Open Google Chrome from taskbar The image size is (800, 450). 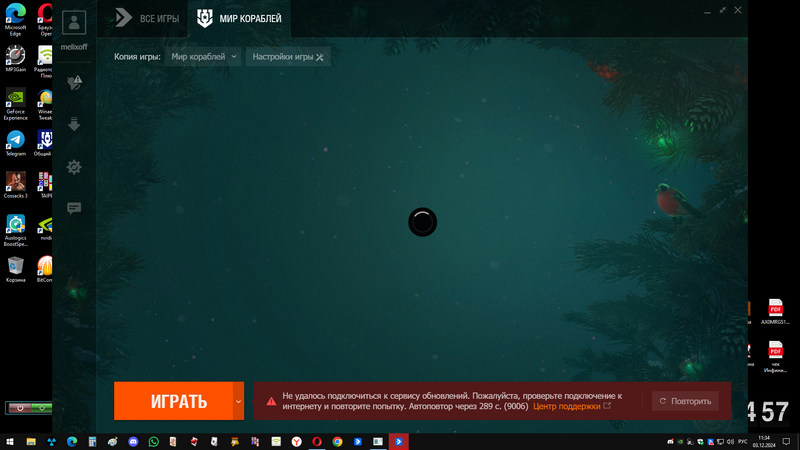tap(337, 442)
